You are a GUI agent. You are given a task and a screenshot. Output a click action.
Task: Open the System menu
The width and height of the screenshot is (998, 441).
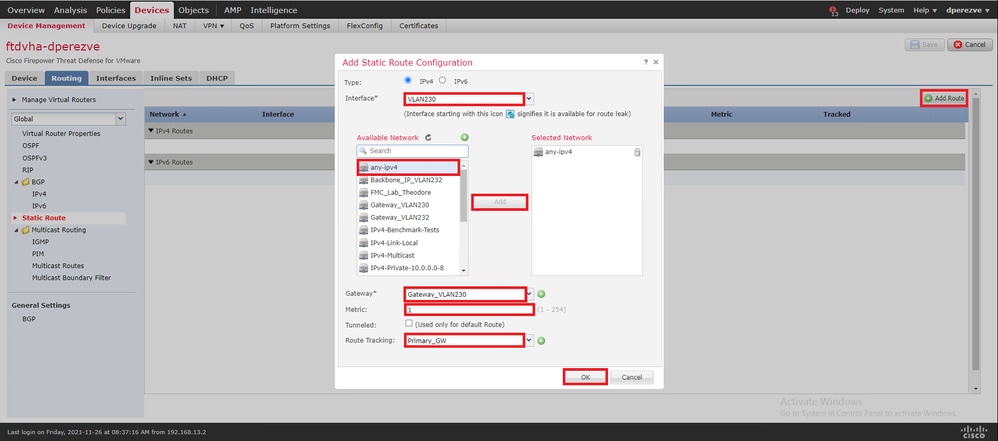pos(891,11)
